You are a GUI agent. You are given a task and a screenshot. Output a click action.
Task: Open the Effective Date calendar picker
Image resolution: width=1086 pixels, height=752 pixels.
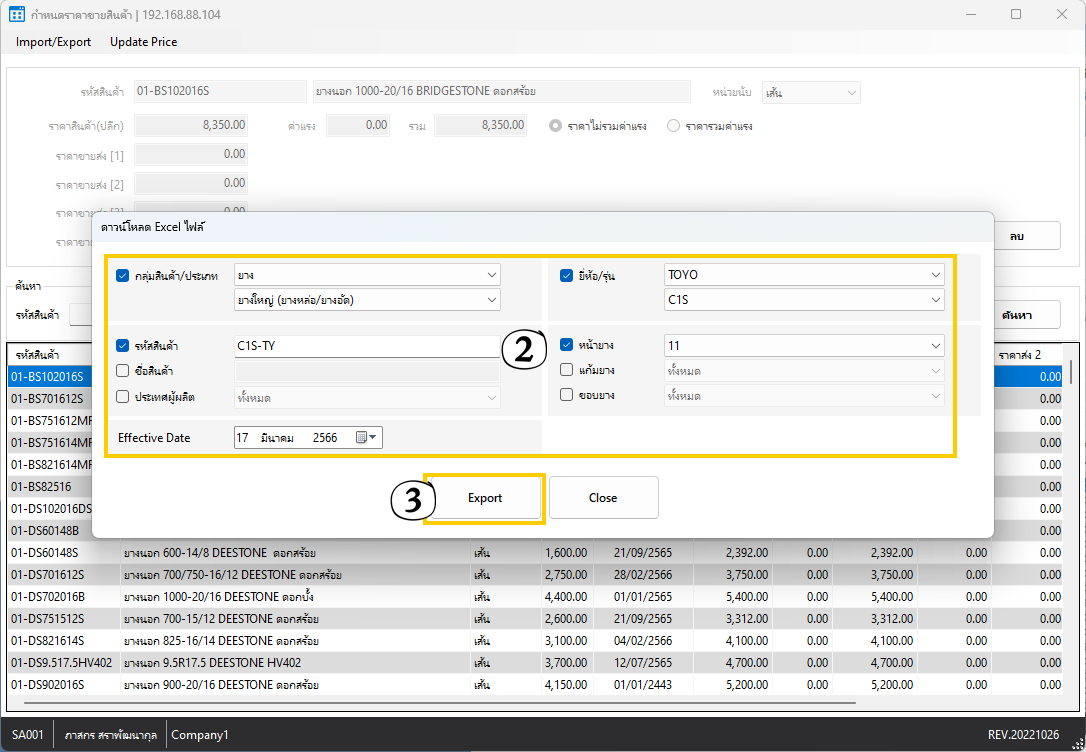tap(367, 438)
